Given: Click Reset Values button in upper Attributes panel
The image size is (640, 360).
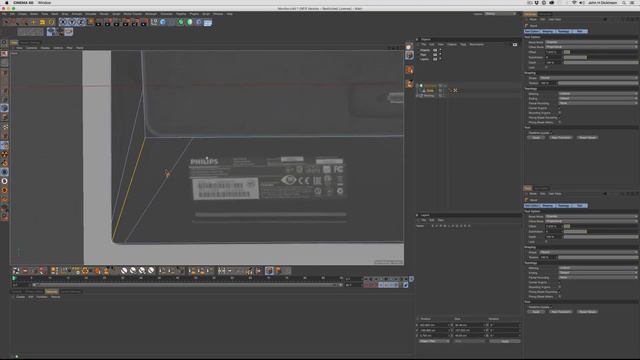Looking at the screenshot, I should coord(587,138).
